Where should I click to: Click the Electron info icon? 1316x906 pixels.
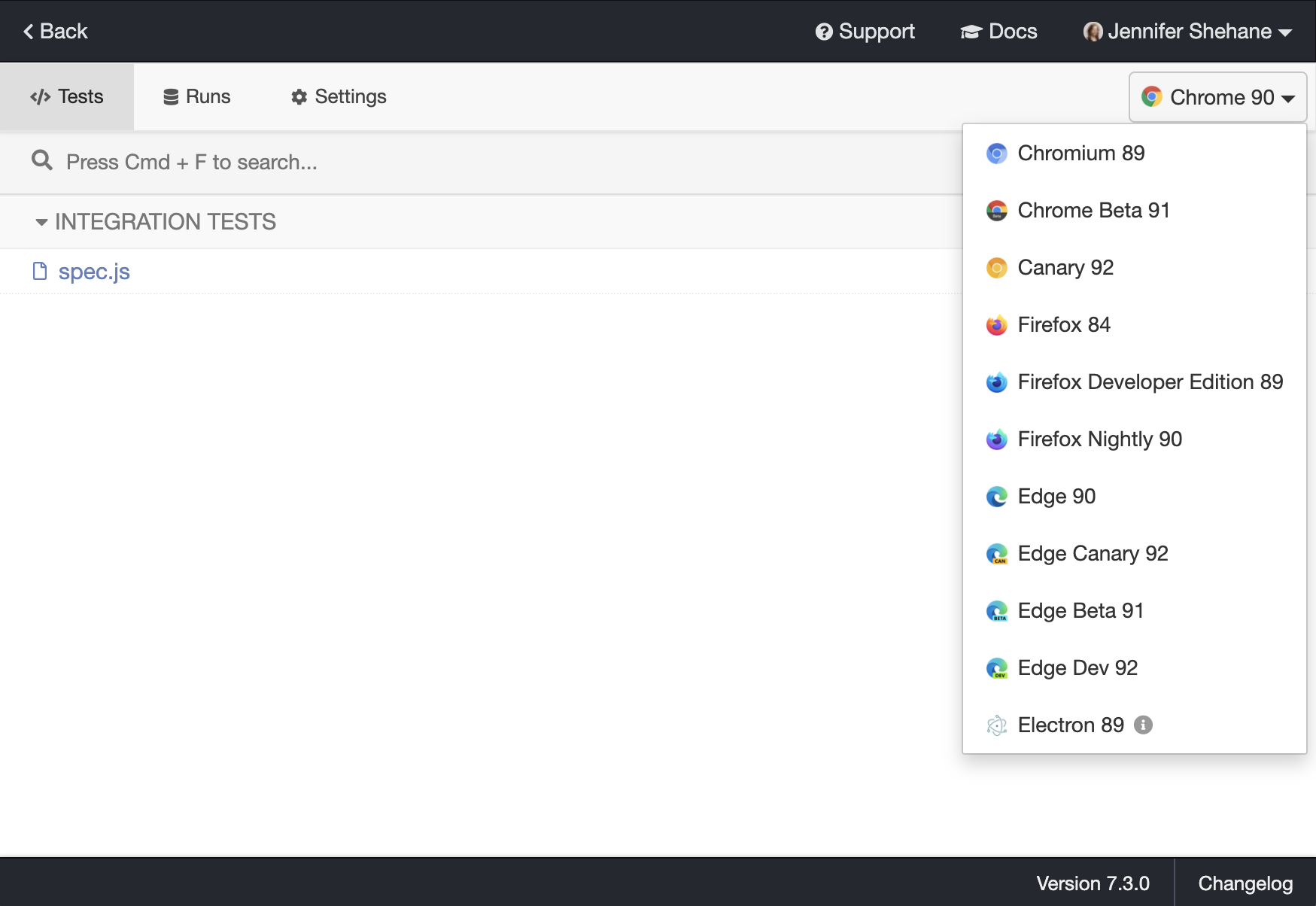click(1144, 725)
